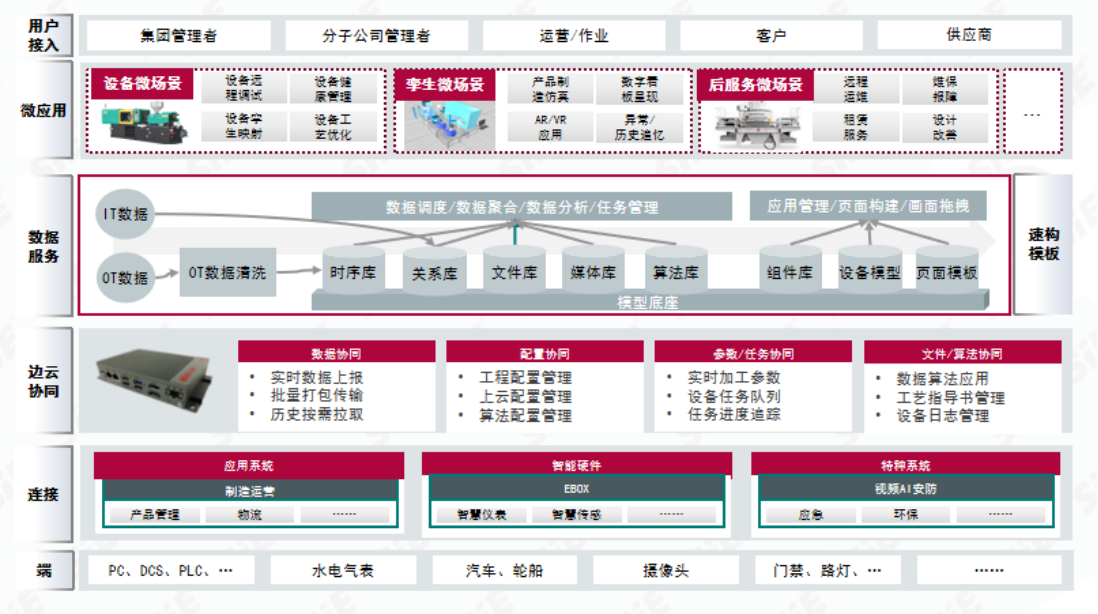This screenshot has width=1098, height=614.
Task: Open 远程运维 tile
Action: click(x=856, y=89)
